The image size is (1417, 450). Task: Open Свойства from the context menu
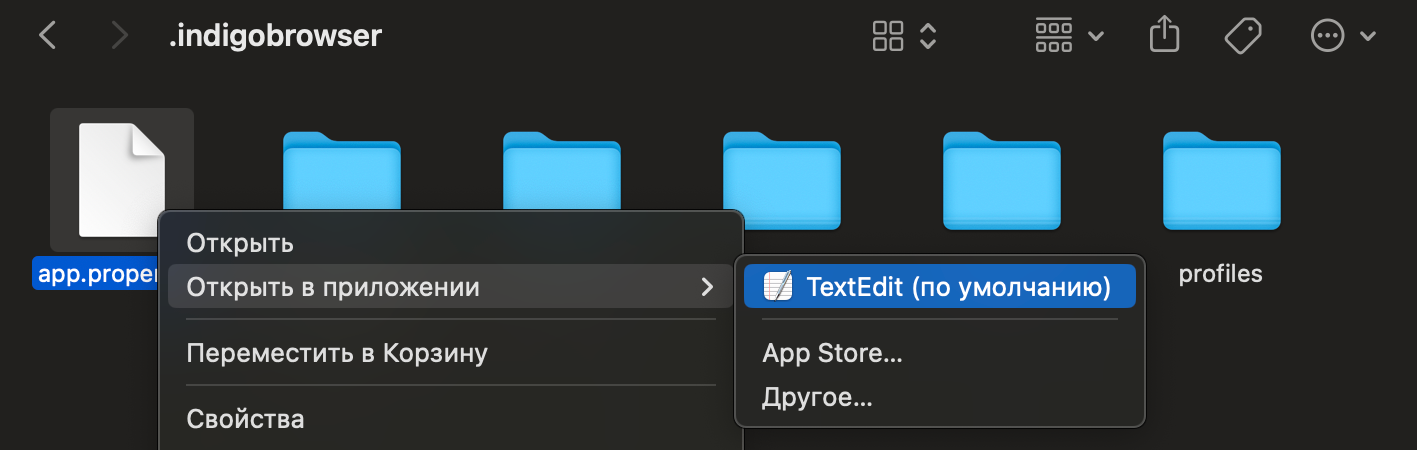click(x=245, y=418)
